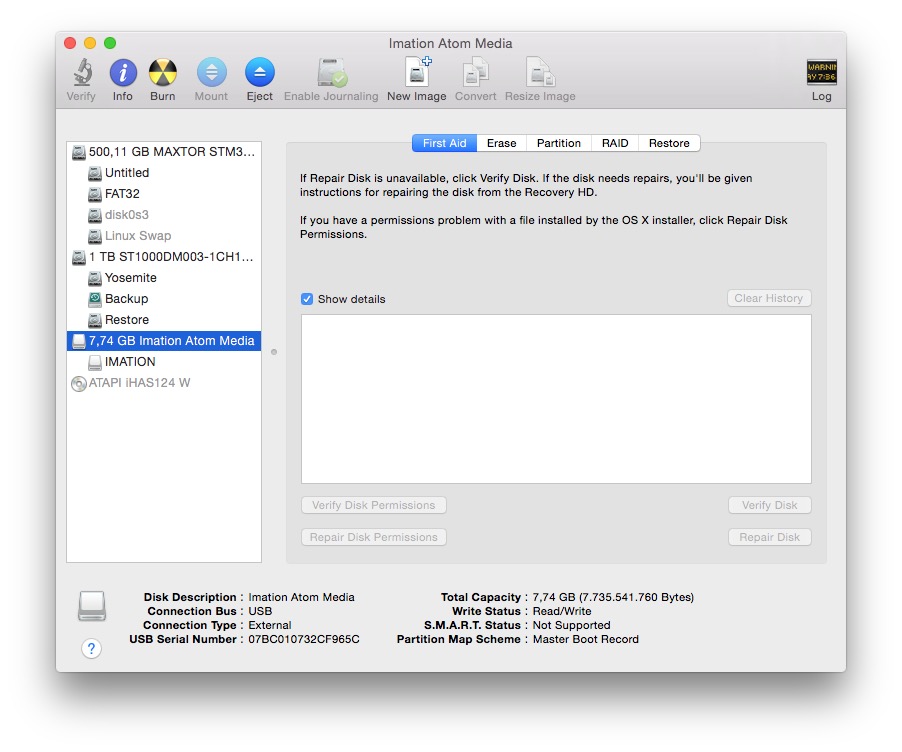Click the Convert toolbar icon

pyautogui.click(x=475, y=72)
